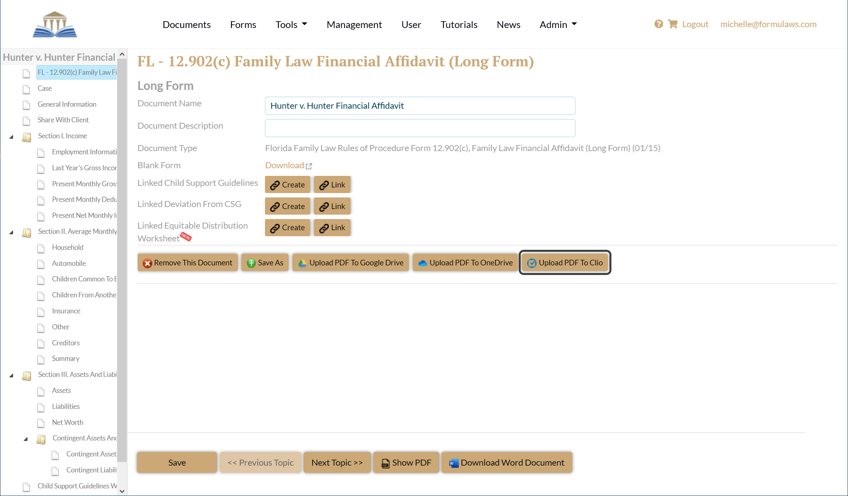Open Children Common To tree item
The width and height of the screenshot is (848, 496).
tap(84, 279)
